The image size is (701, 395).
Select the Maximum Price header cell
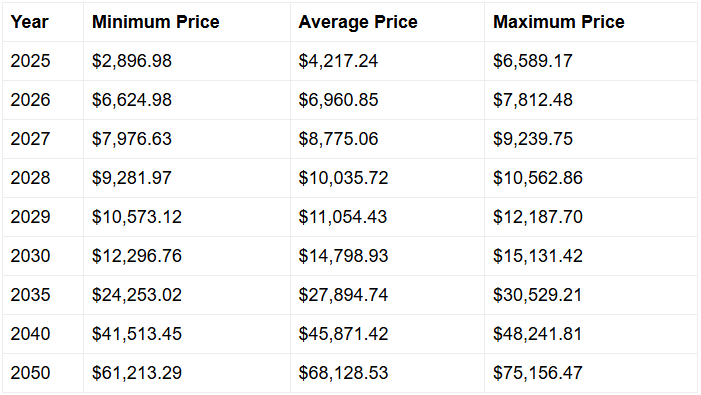point(591,22)
